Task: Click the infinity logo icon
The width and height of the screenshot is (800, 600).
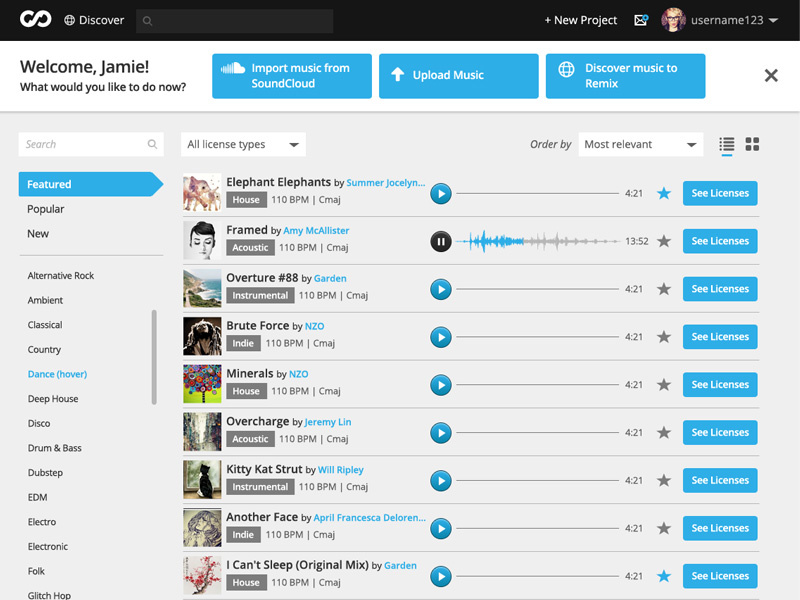Action: [x=34, y=19]
